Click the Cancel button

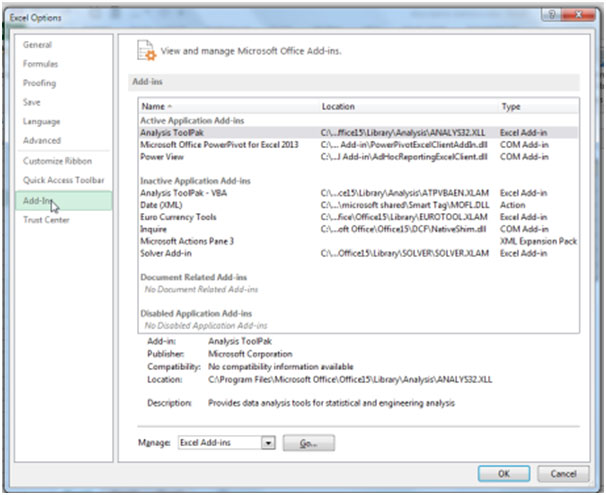point(563,474)
